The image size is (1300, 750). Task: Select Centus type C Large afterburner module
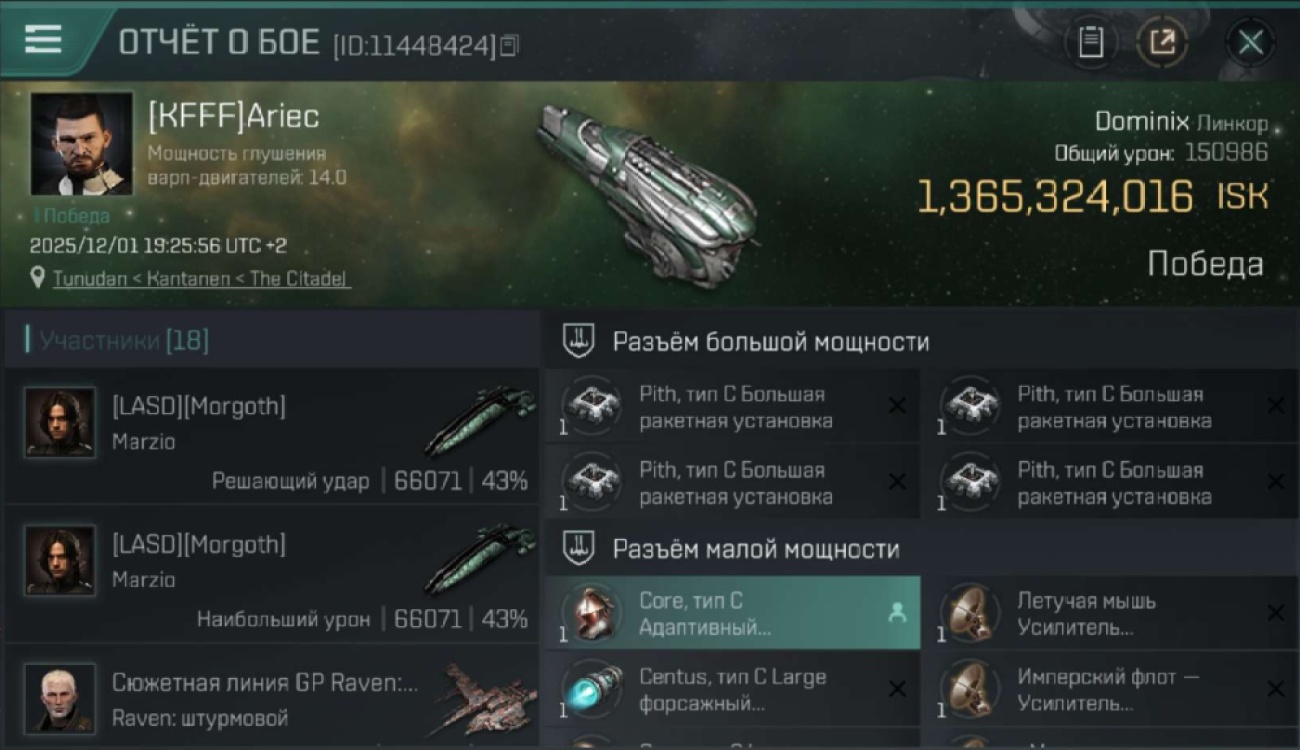click(732, 689)
